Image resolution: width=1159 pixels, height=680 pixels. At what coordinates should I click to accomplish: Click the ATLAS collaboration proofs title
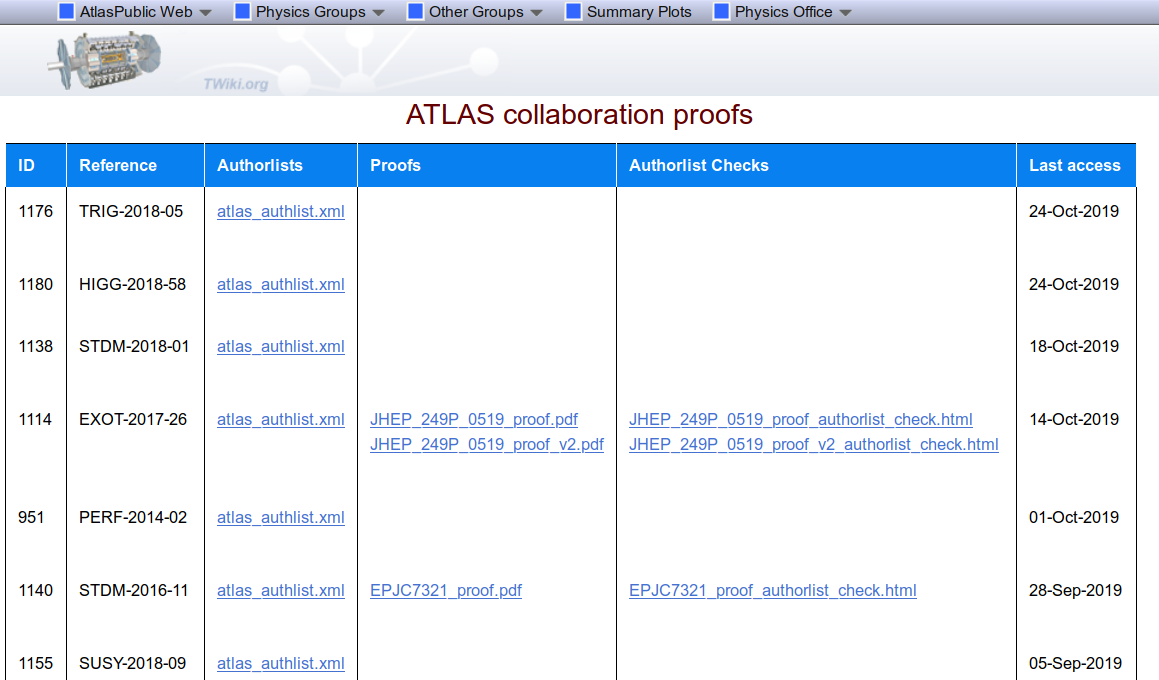click(x=579, y=115)
